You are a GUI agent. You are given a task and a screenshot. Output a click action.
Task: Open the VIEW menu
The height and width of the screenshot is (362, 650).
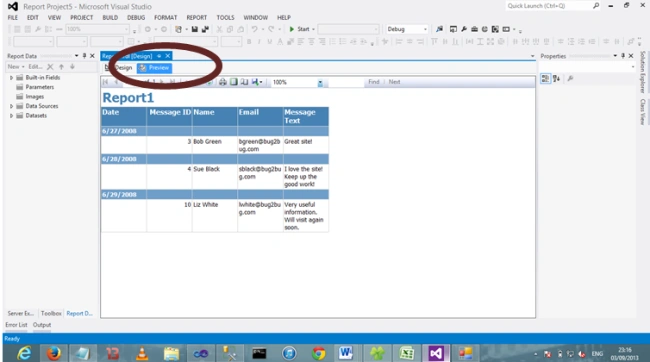click(x=54, y=17)
